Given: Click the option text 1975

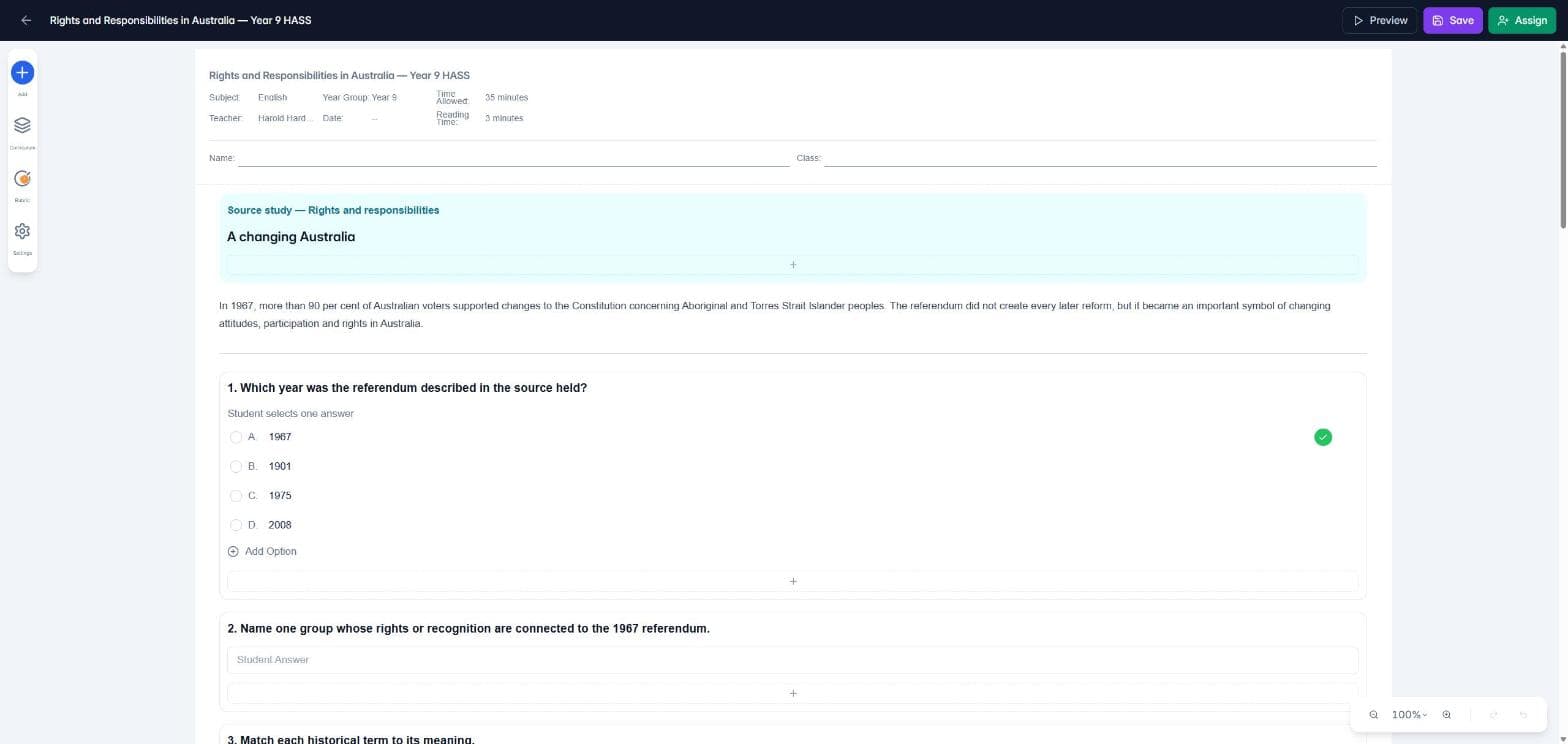Looking at the screenshot, I should tap(280, 496).
